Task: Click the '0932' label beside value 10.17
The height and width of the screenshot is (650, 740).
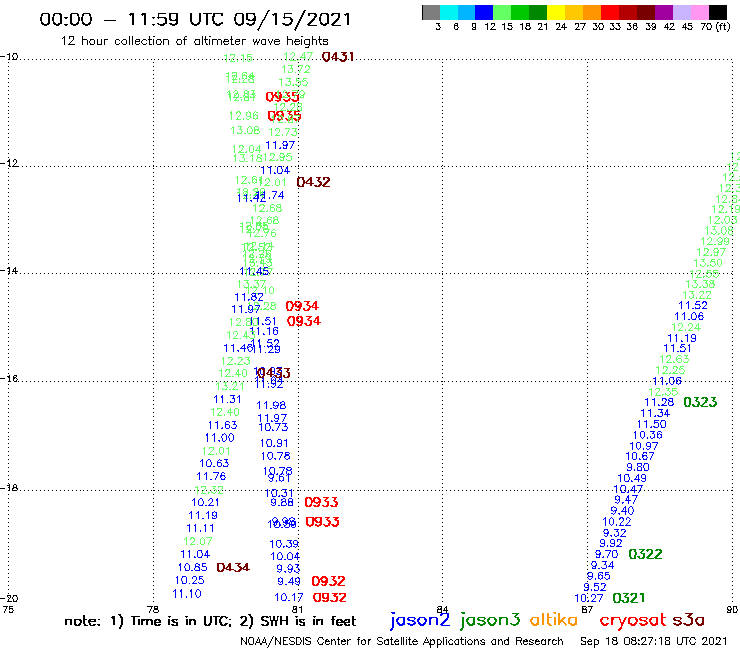Action: [x=330, y=598]
